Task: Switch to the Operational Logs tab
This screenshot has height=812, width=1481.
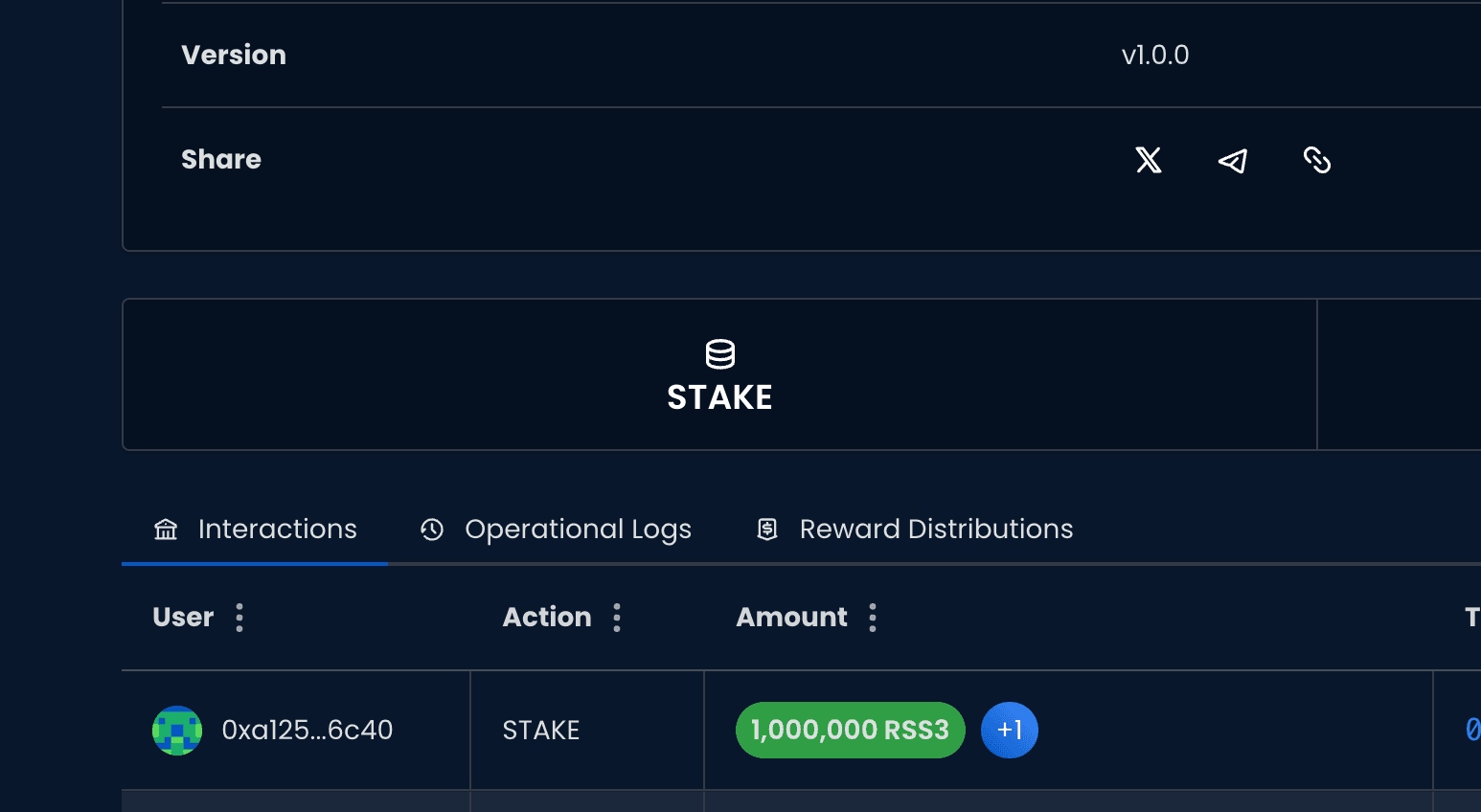Action: [x=556, y=530]
